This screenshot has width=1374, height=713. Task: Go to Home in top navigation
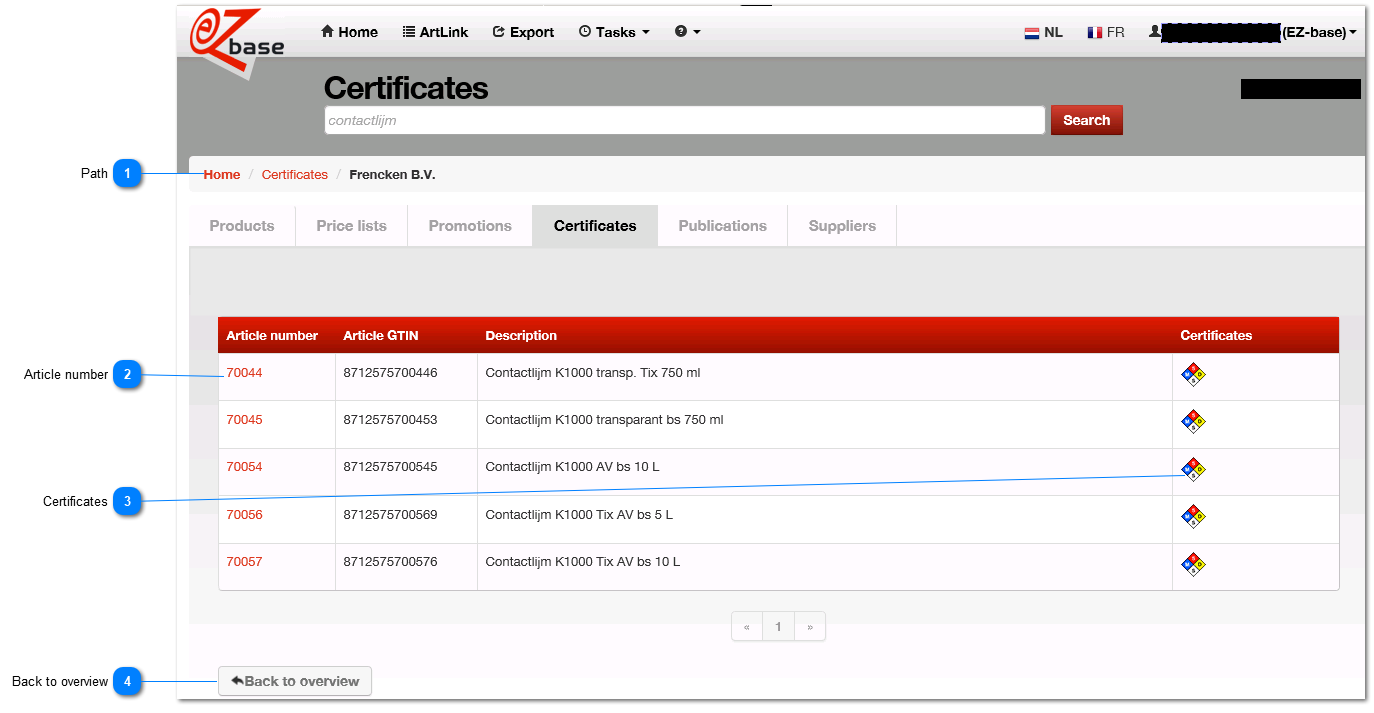tap(349, 32)
